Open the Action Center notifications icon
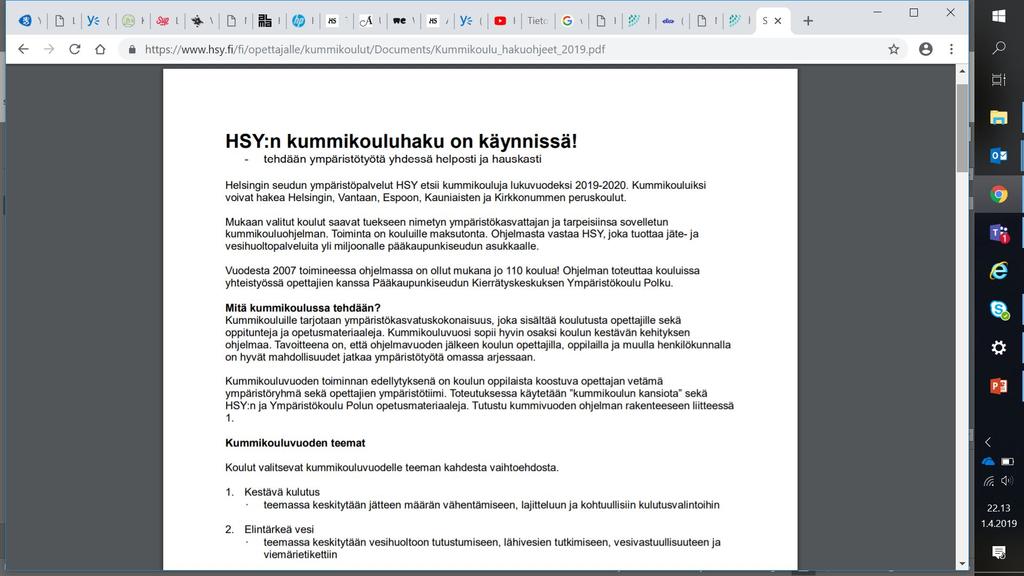The image size is (1024, 576). [x=999, y=552]
